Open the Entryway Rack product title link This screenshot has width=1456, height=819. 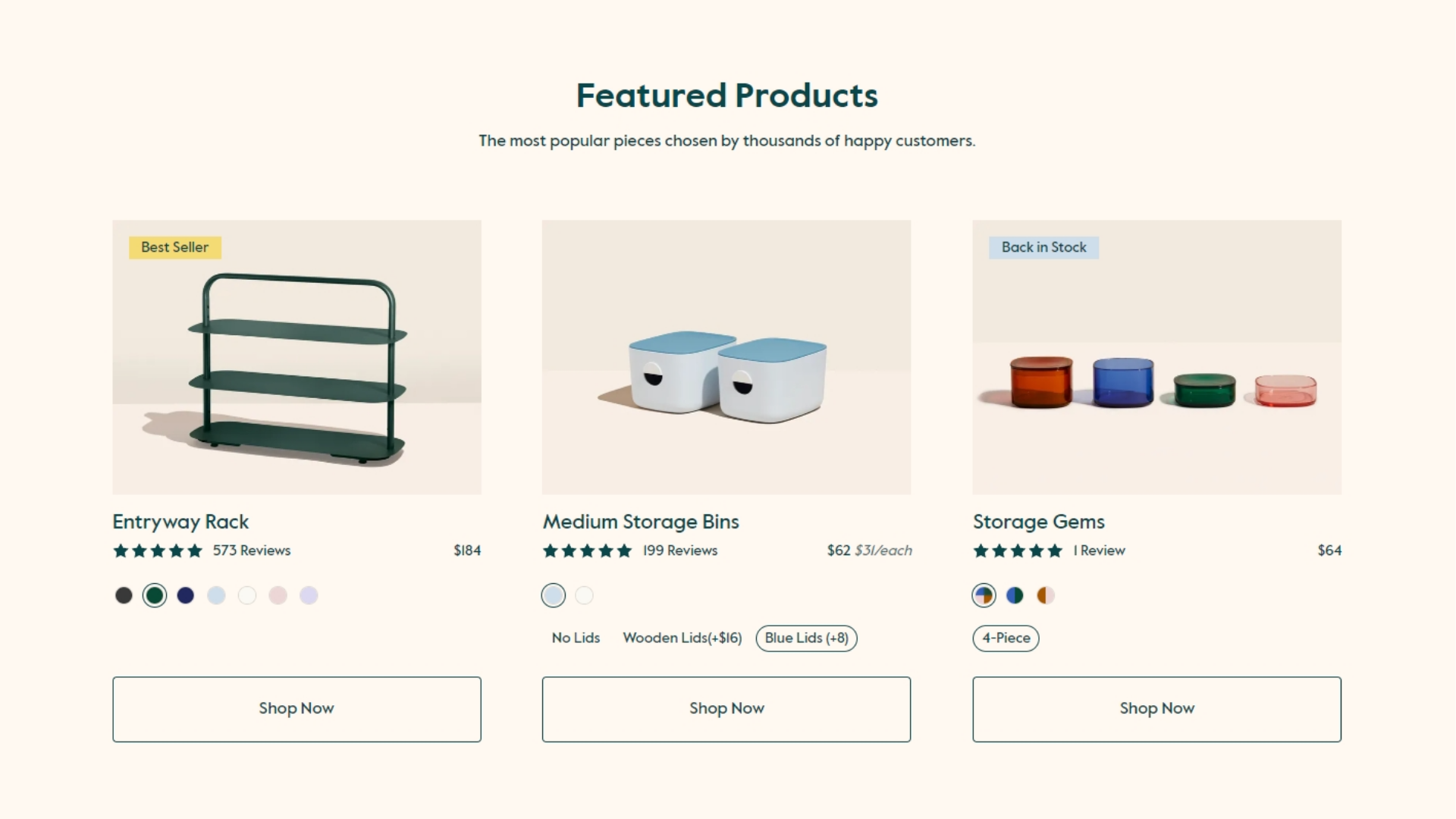[180, 522]
